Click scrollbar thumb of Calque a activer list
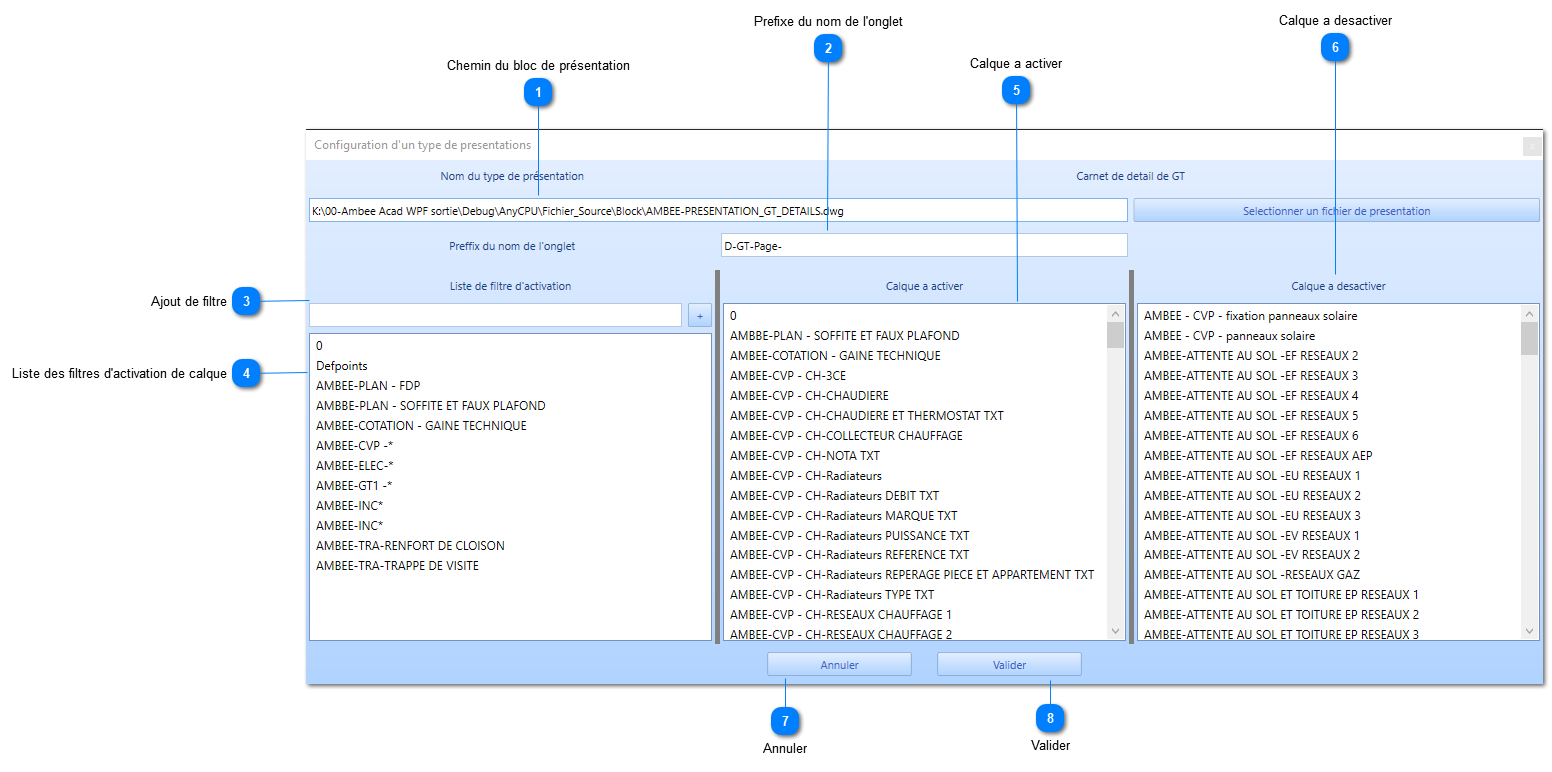1552x772 pixels. point(1116,335)
